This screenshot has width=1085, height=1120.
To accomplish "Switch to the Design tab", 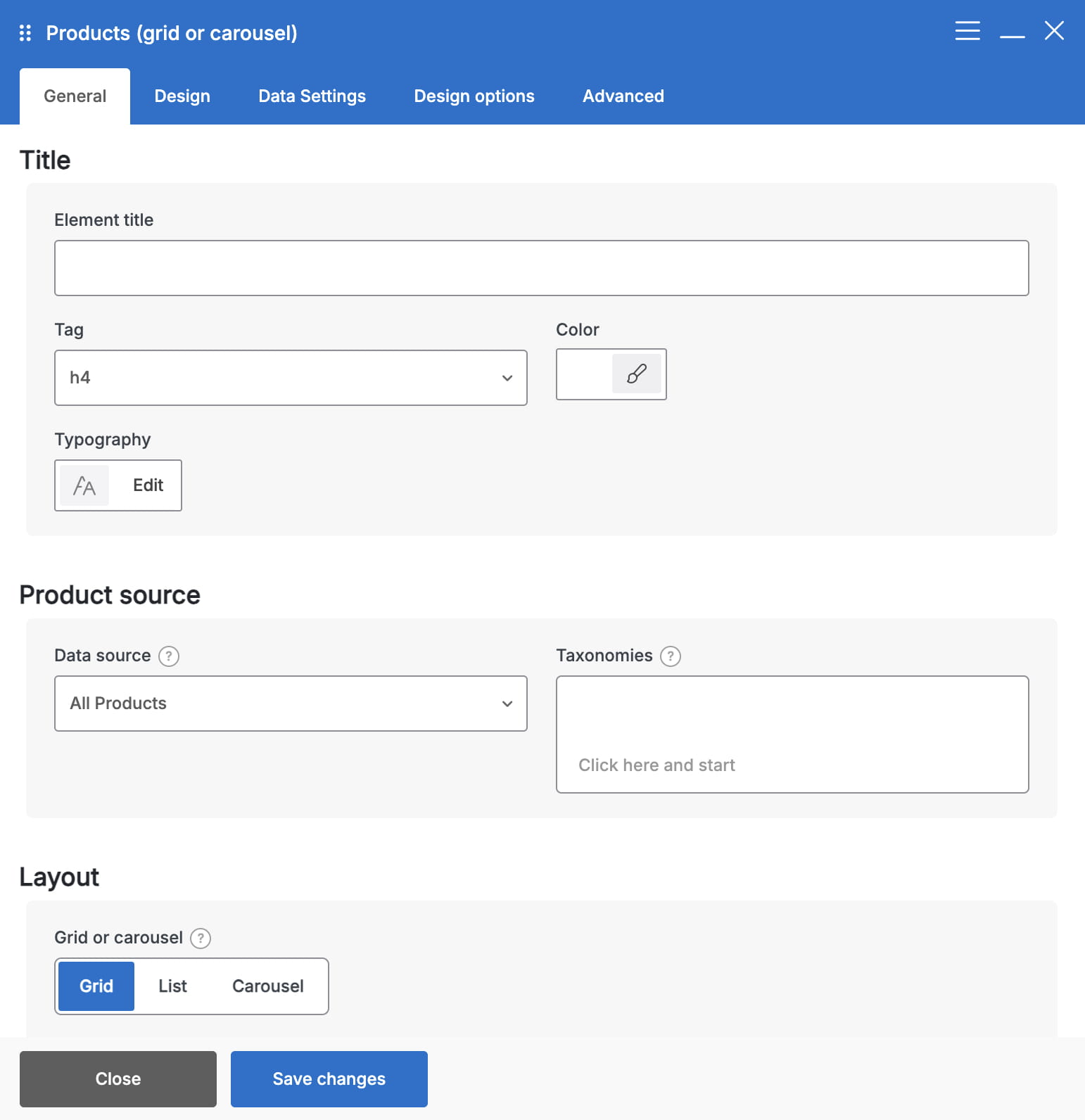I will tap(182, 96).
